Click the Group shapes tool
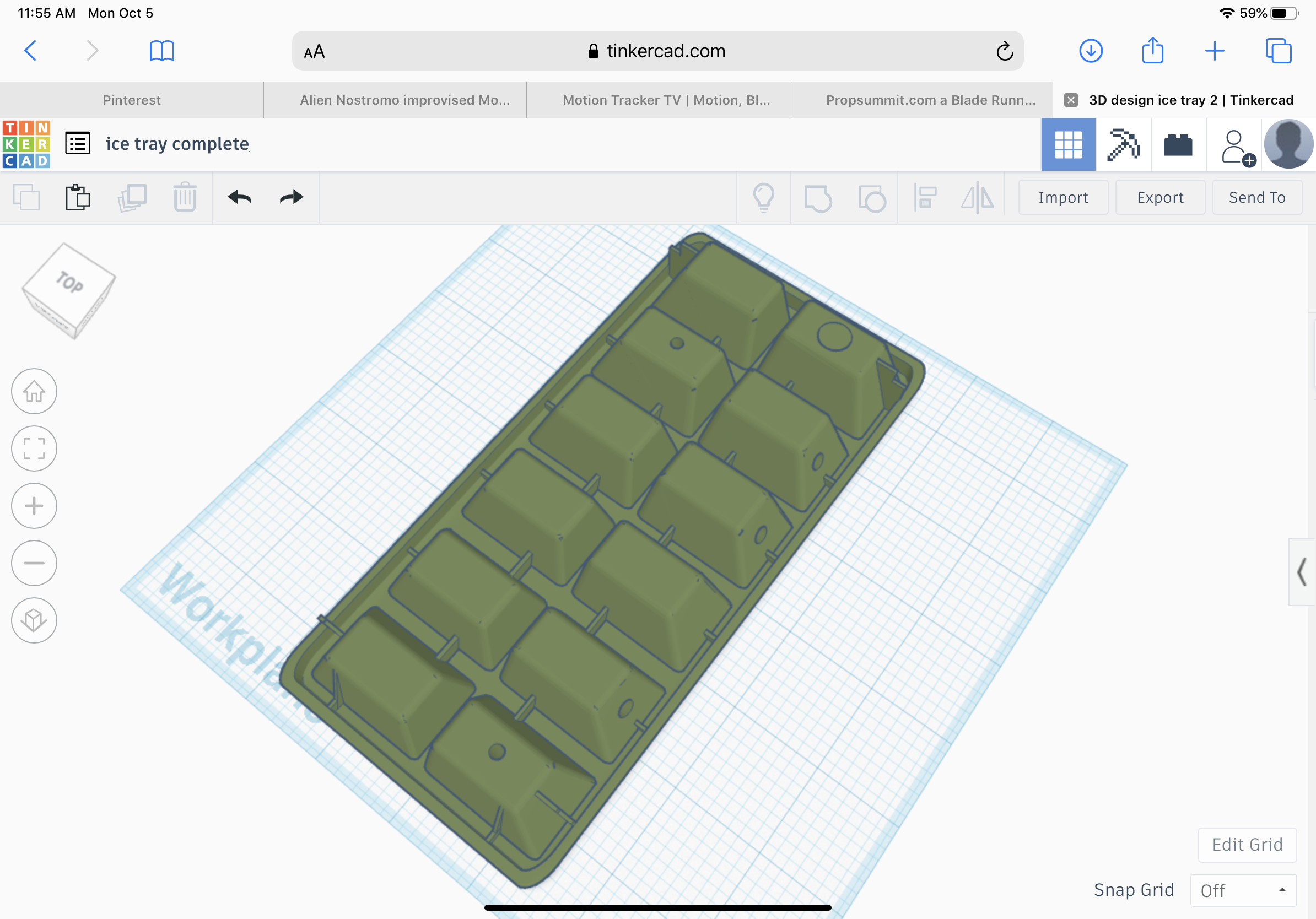The width and height of the screenshot is (1316, 919). [818, 198]
